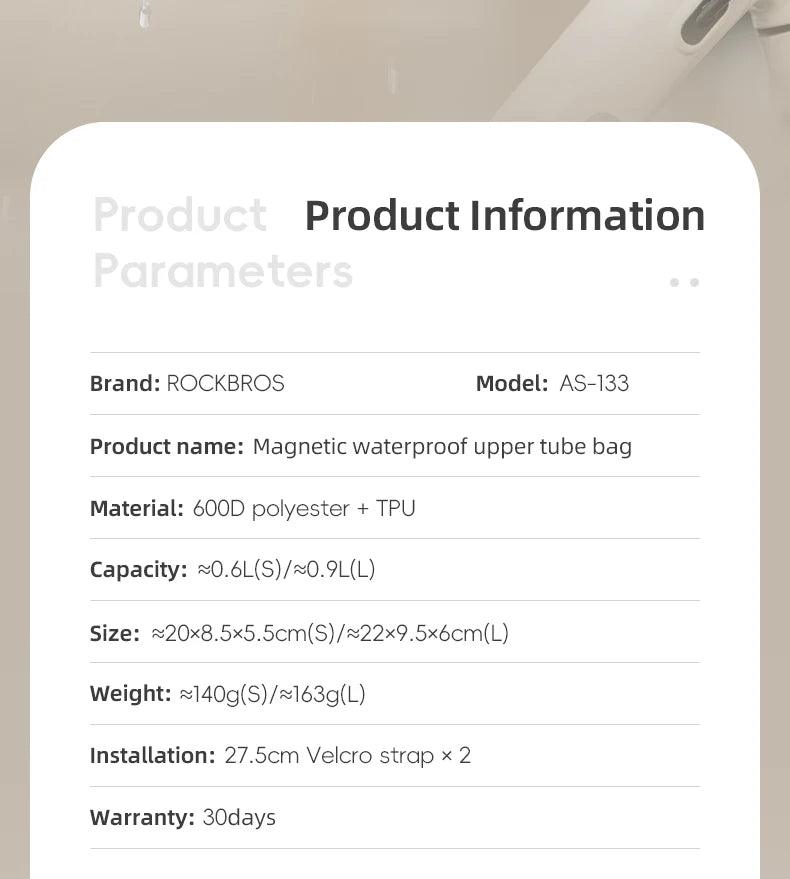Screen dimensions: 790x879
Task: Select the Product name label
Action: pyautogui.click(x=167, y=447)
